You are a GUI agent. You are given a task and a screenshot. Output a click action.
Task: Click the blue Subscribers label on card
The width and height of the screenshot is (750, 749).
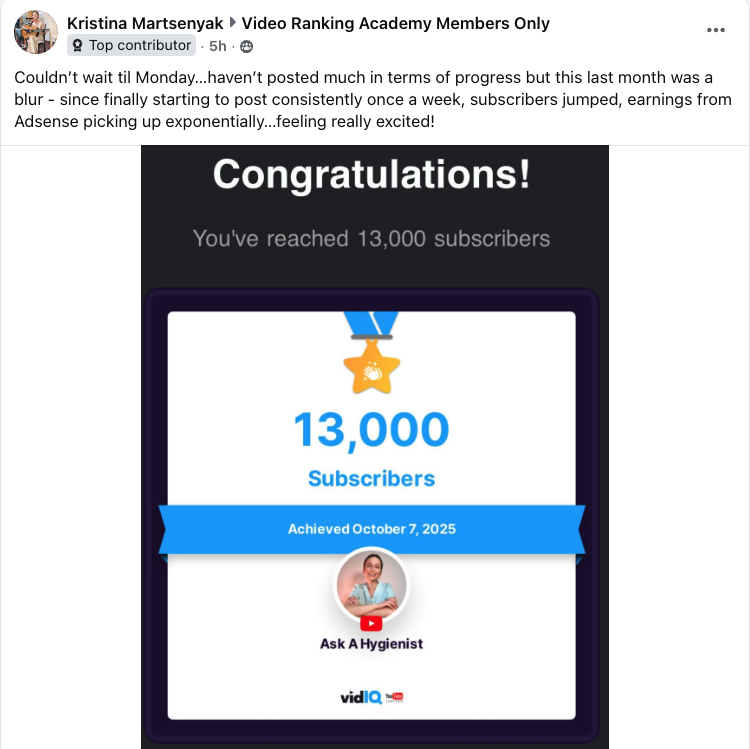pos(371,479)
